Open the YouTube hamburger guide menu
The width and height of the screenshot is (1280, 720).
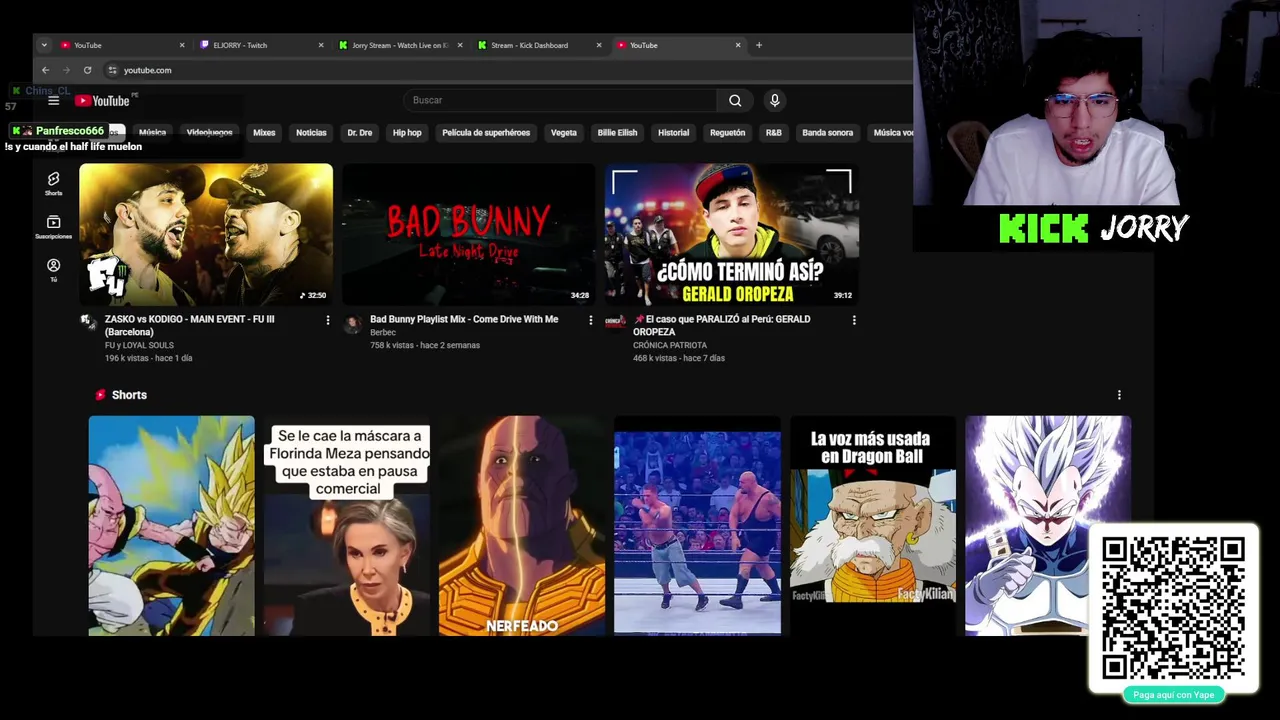coord(54,100)
